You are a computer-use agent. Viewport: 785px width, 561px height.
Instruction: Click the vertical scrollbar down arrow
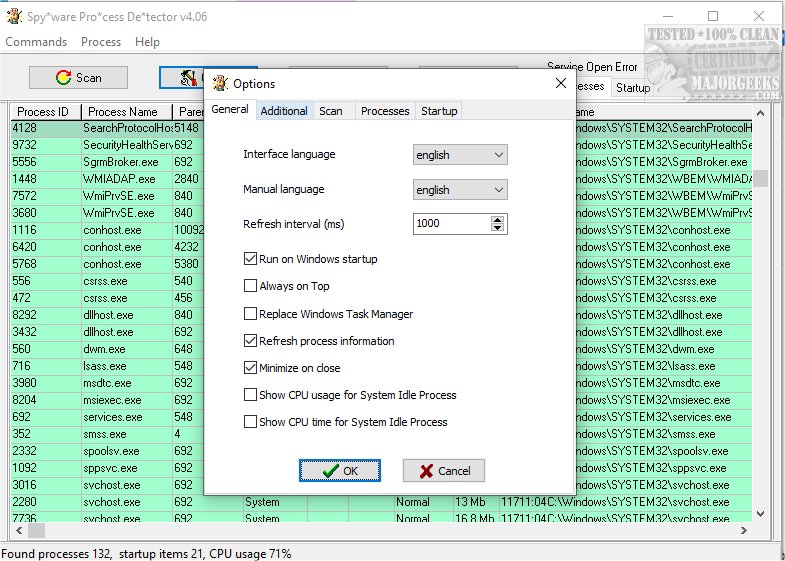pos(760,513)
